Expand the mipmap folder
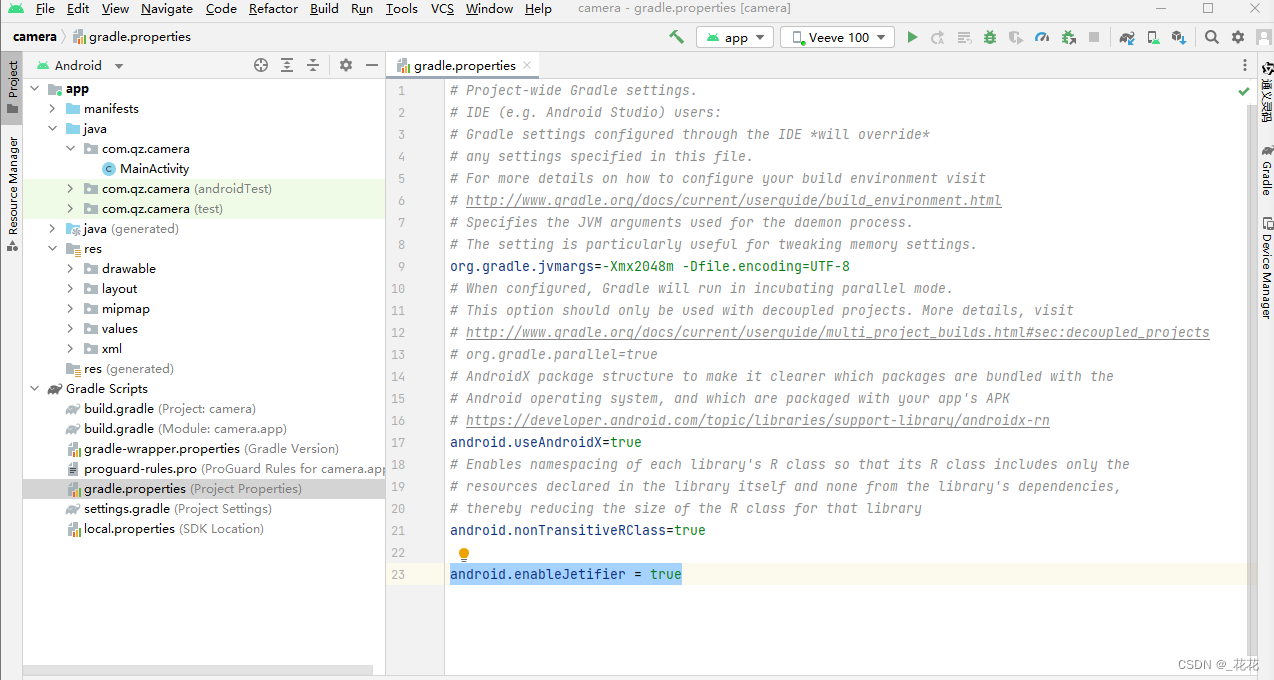Screen dimensions: 1274x680 coord(70,309)
